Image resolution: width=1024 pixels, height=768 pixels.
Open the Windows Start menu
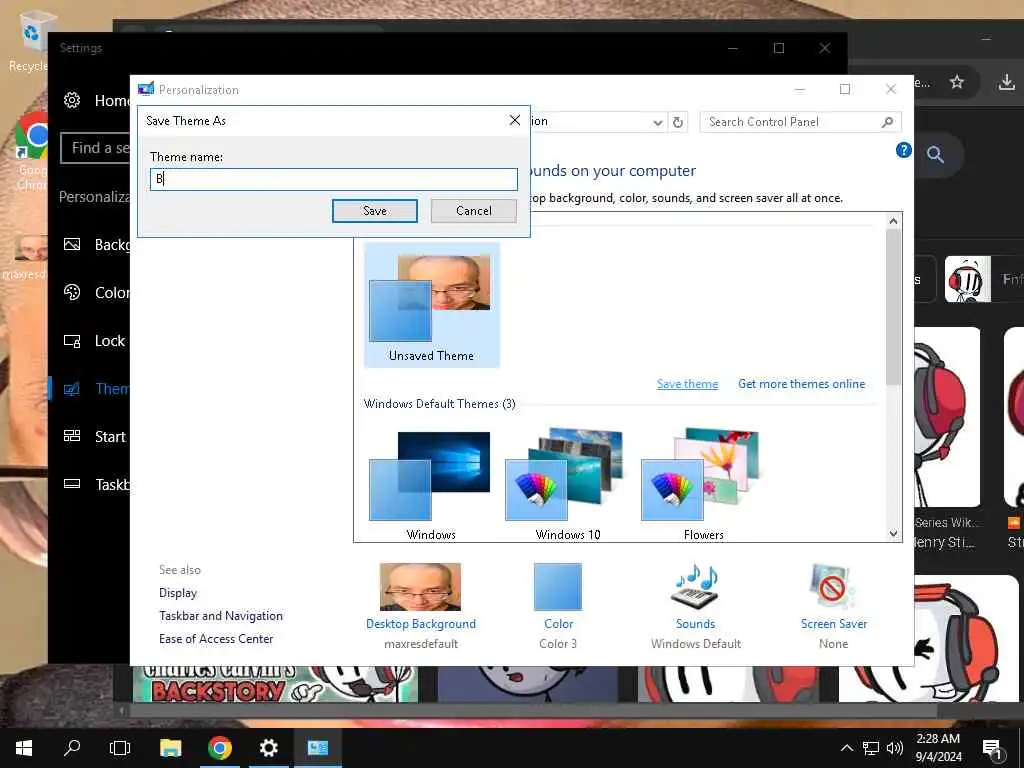[x=24, y=748]
